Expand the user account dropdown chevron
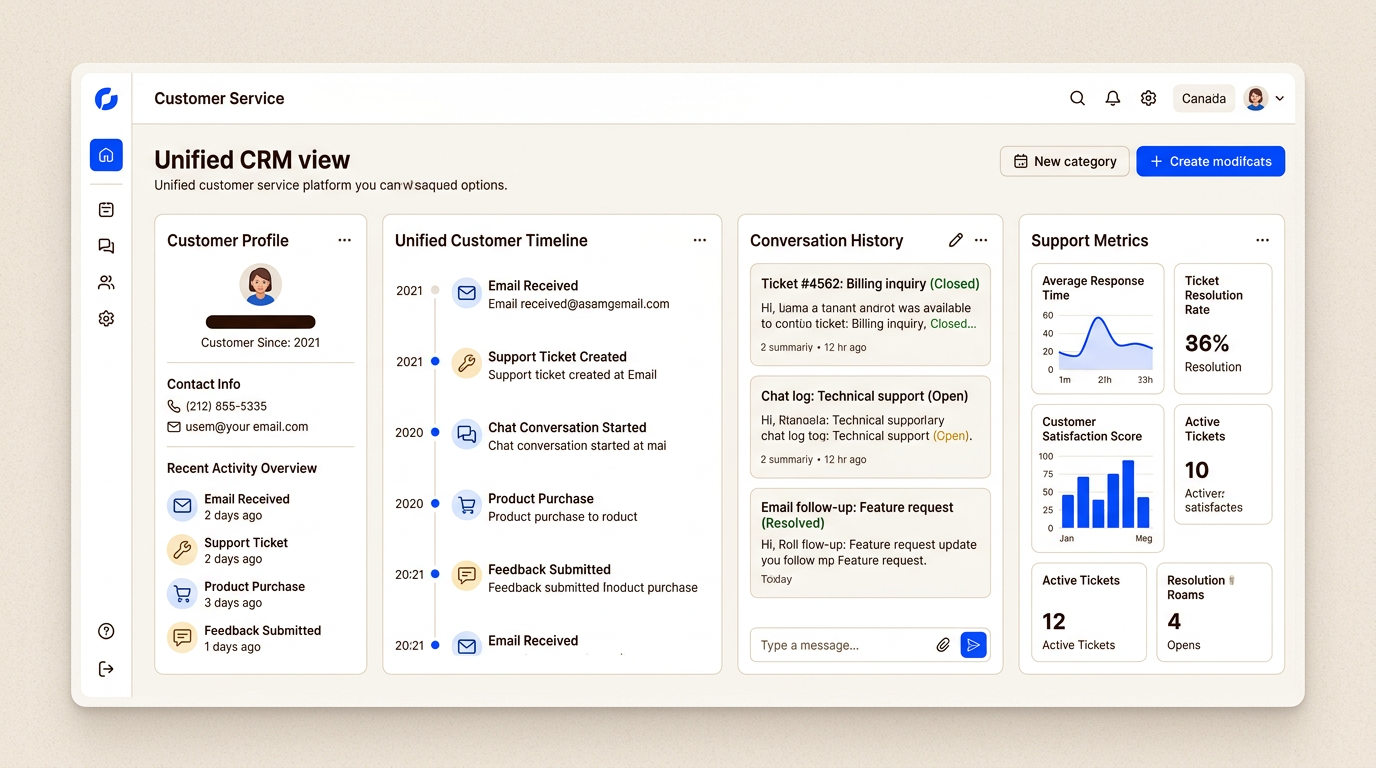The image size is (1376, 768). (x=1280, y=99)
